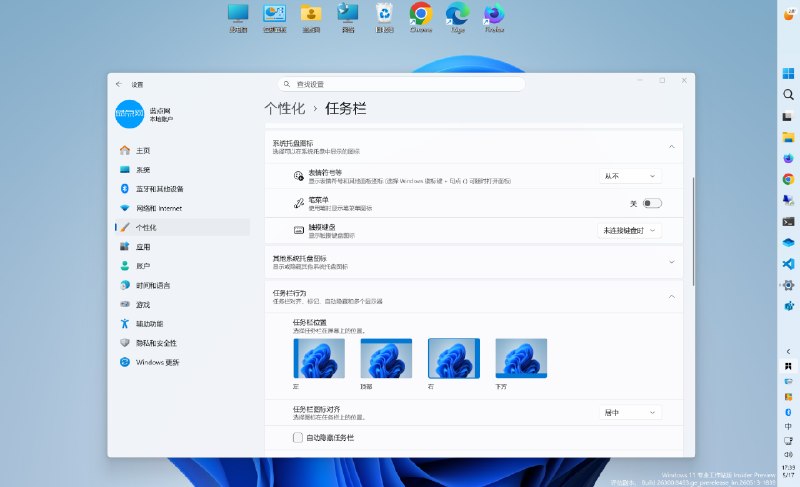The height and width of the screenshot is (487, 800).
Task: Open the user folder desktop icon
Action: 311,18
